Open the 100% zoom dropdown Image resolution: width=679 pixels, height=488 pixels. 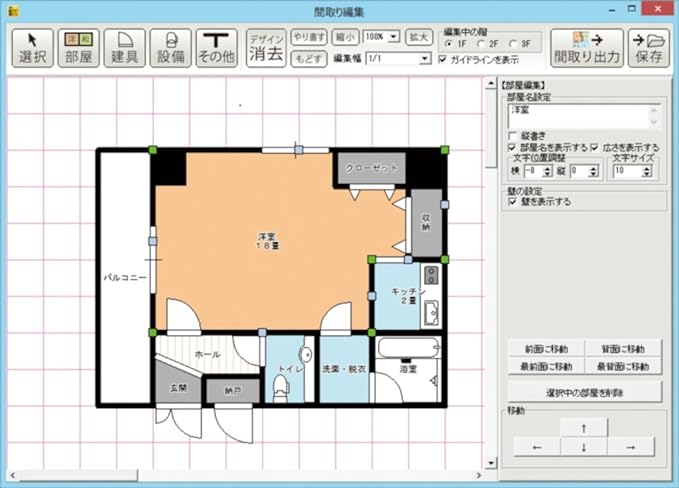tap(394, 37)
